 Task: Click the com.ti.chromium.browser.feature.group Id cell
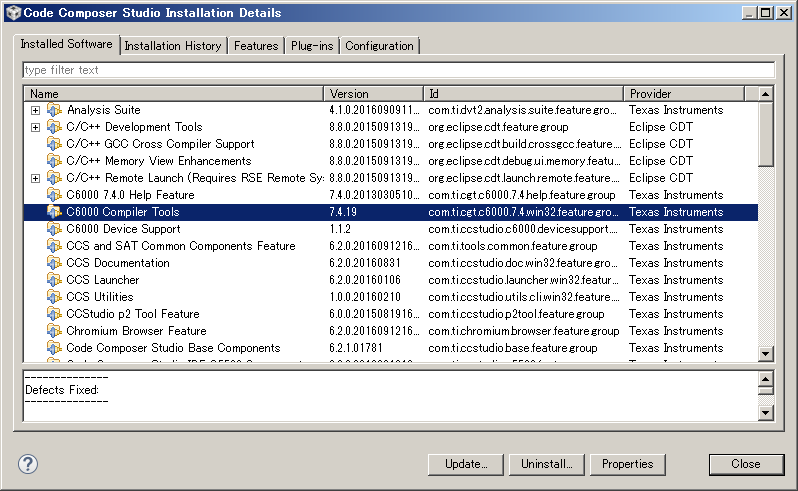524,331
